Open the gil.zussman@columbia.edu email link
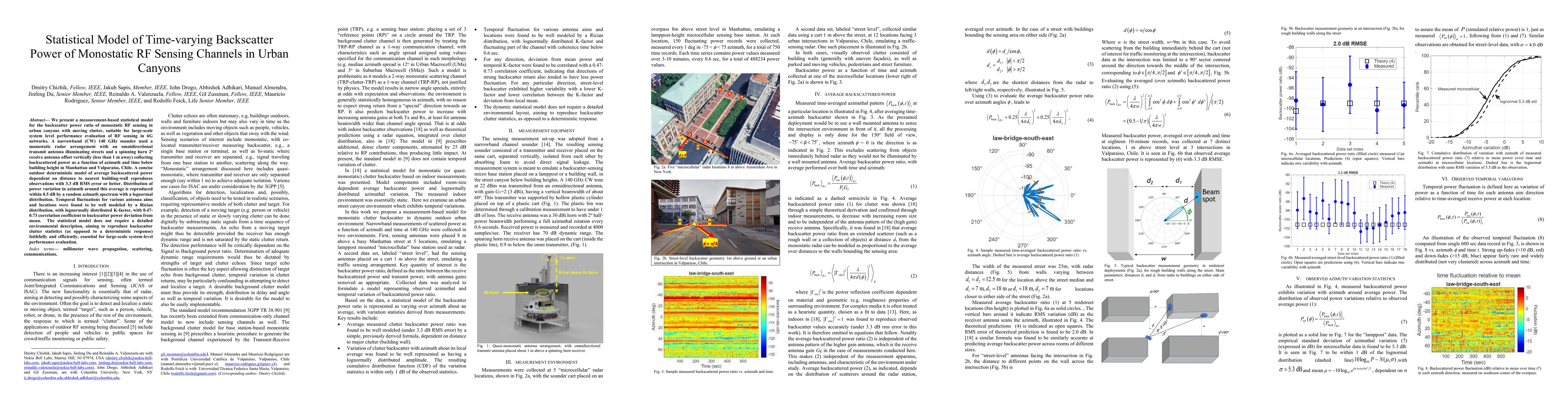Screen dimensions: 1568x406 [x=184, y=354]
